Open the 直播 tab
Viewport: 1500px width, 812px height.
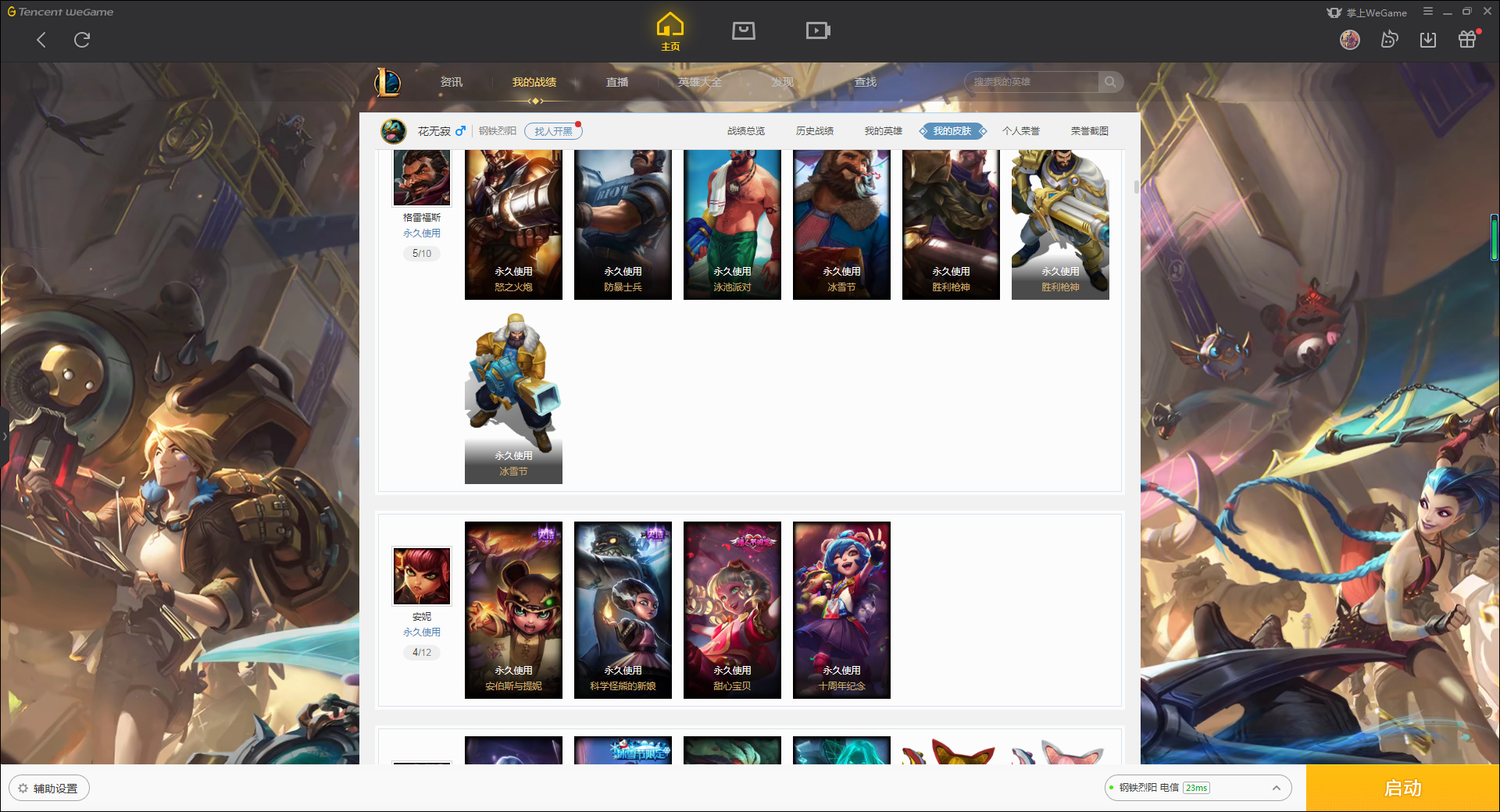click(x=617, y=82)
